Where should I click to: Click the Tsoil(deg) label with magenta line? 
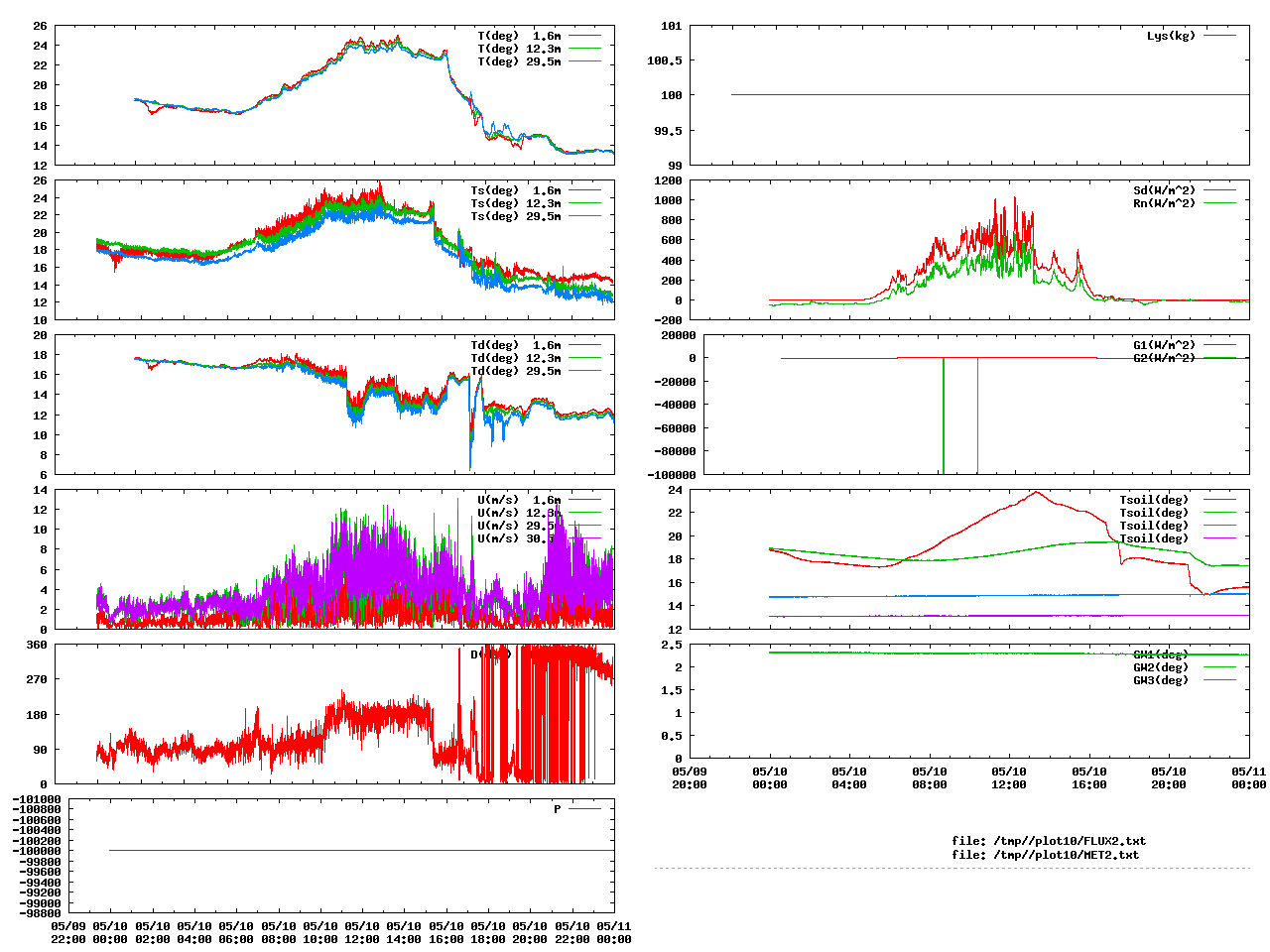[x=1154, y=538]
